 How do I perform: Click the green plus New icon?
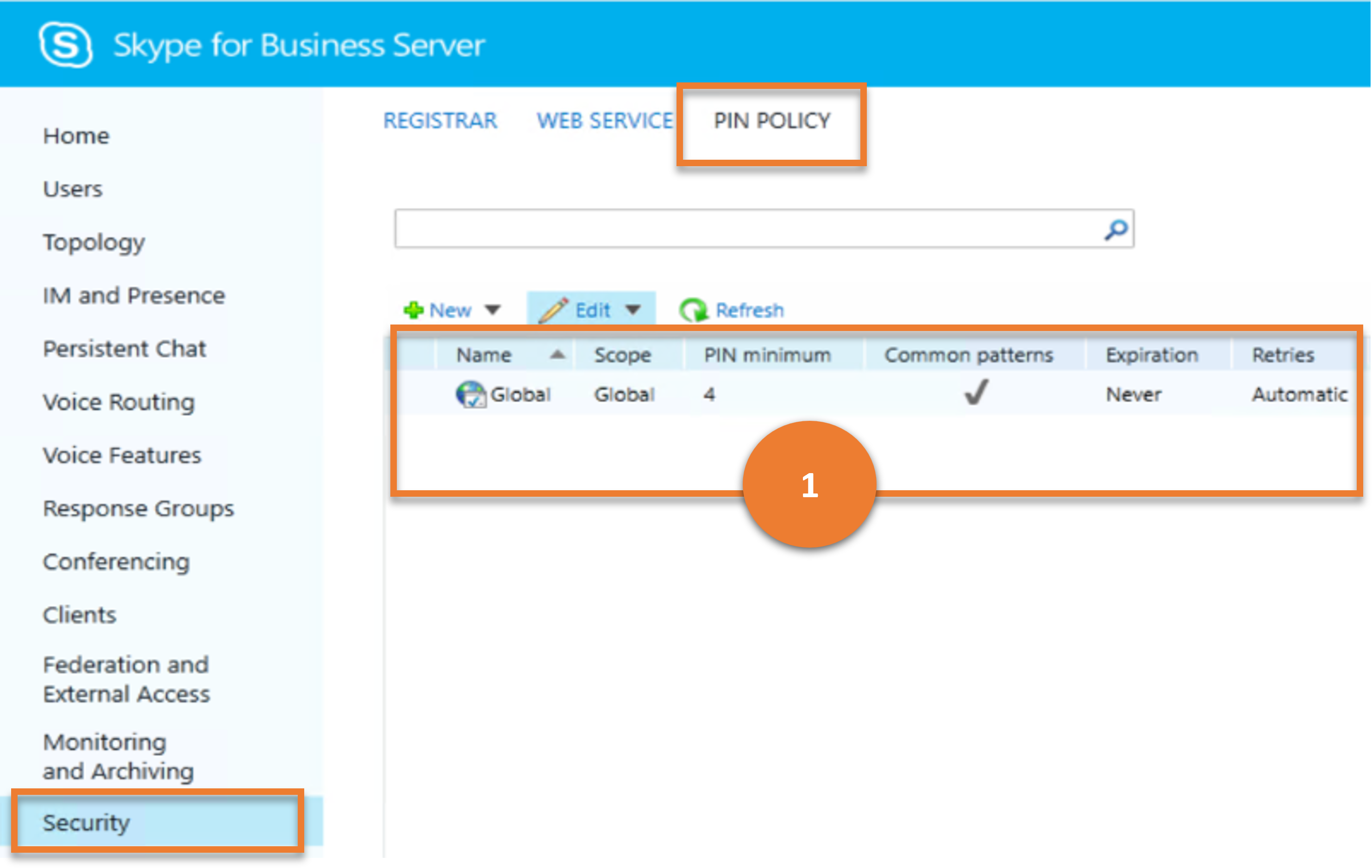(413, 310)
